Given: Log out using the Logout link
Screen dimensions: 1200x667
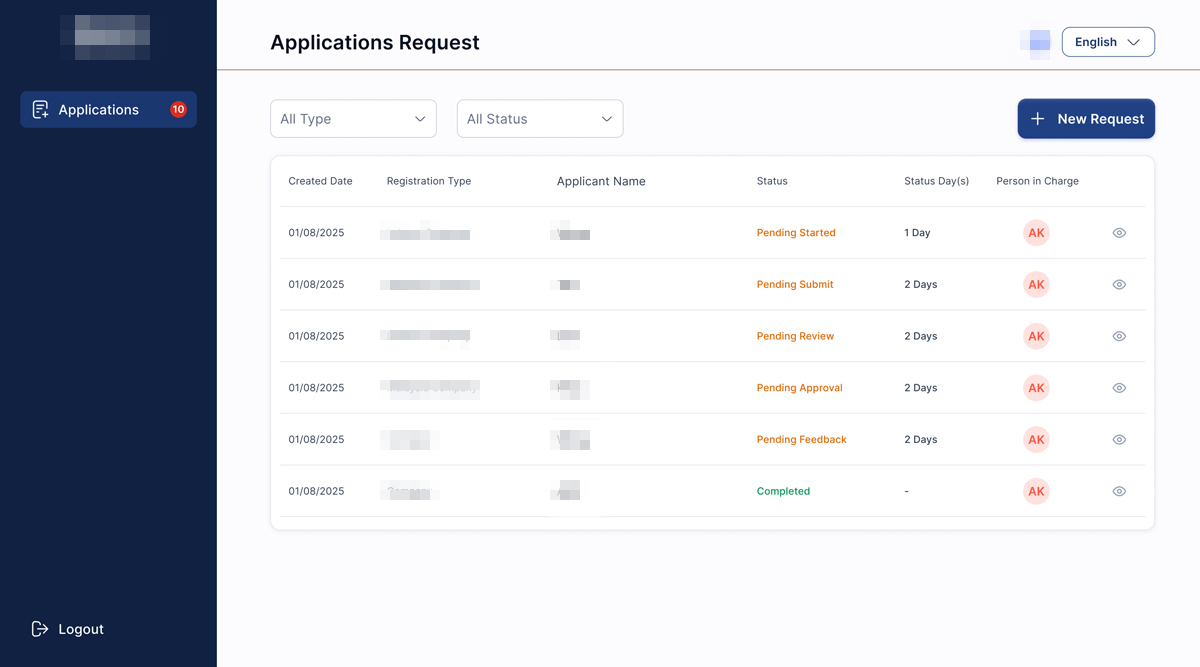Looking at the screenshot, I should click(81, 629).
